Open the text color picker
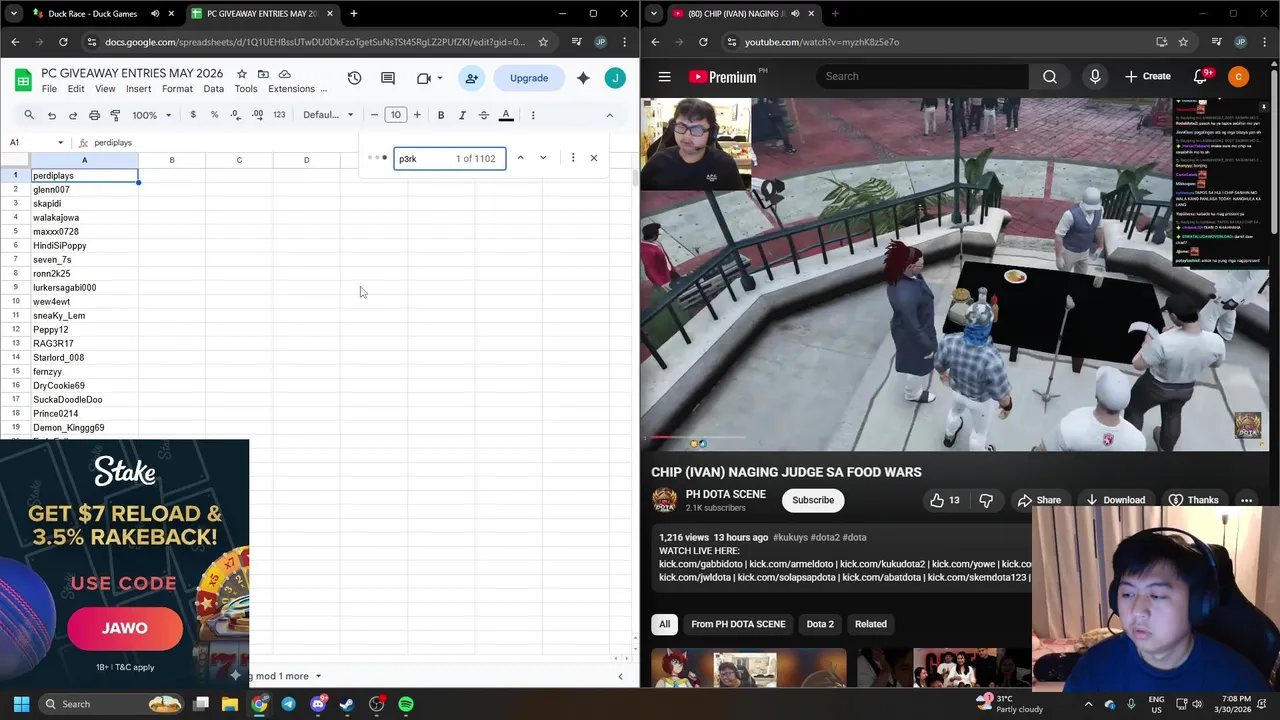1280x720 pixels. click(x=506, y=115)
